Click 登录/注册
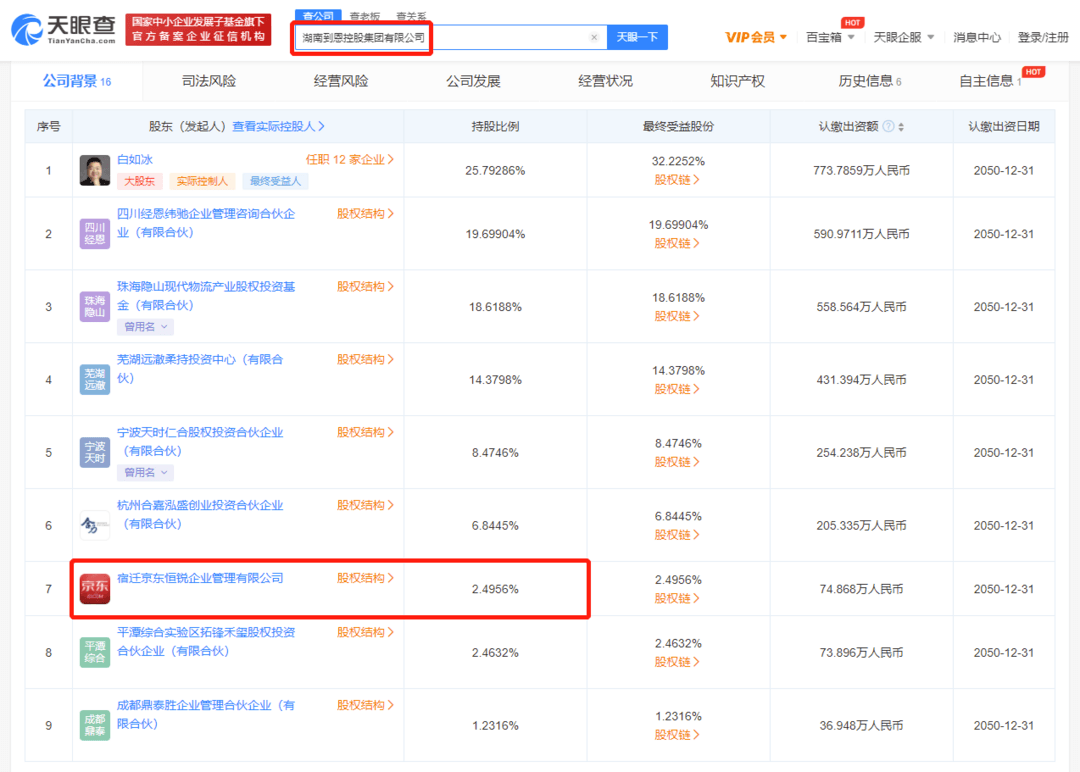The height and width of the screenshot is (772, 1080). (1043, 37)
